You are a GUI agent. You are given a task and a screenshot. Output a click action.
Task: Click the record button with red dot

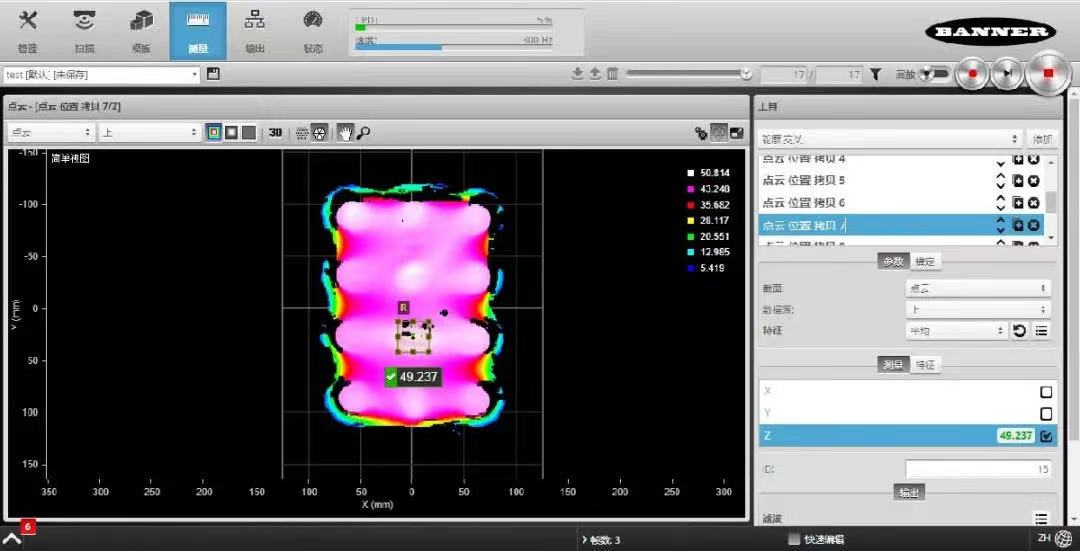click(973, 72)
